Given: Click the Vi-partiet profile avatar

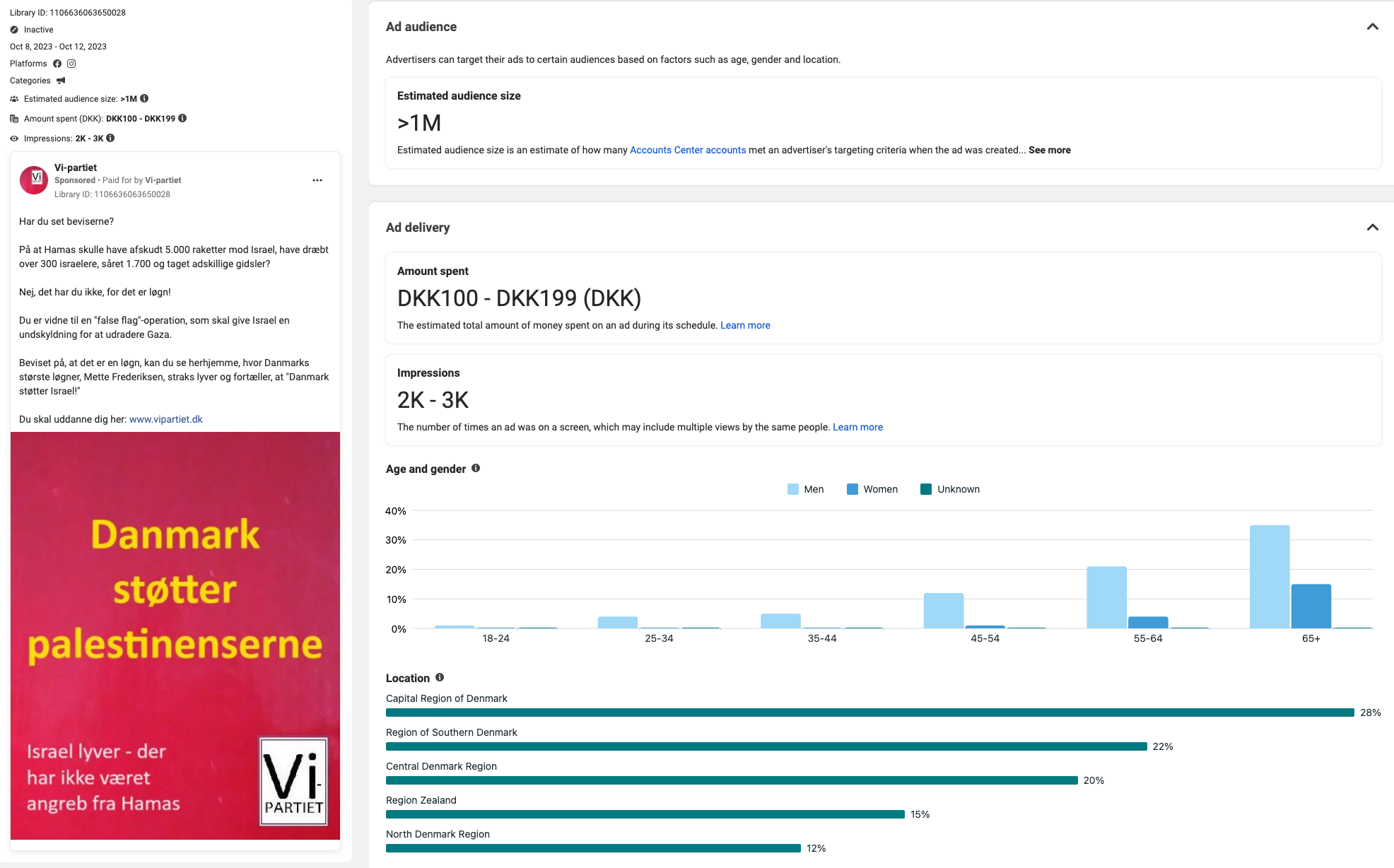Looking at the screenshot, I should coord(34,180).
